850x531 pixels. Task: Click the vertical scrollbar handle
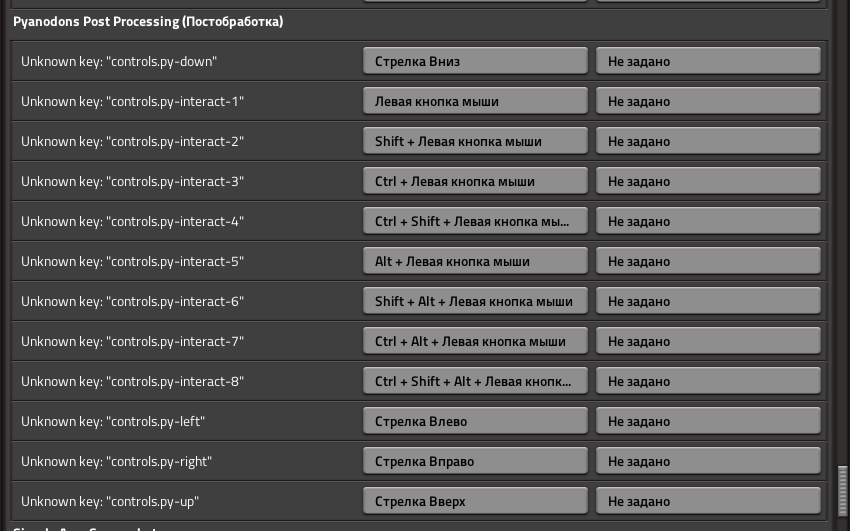click(842, 490)
